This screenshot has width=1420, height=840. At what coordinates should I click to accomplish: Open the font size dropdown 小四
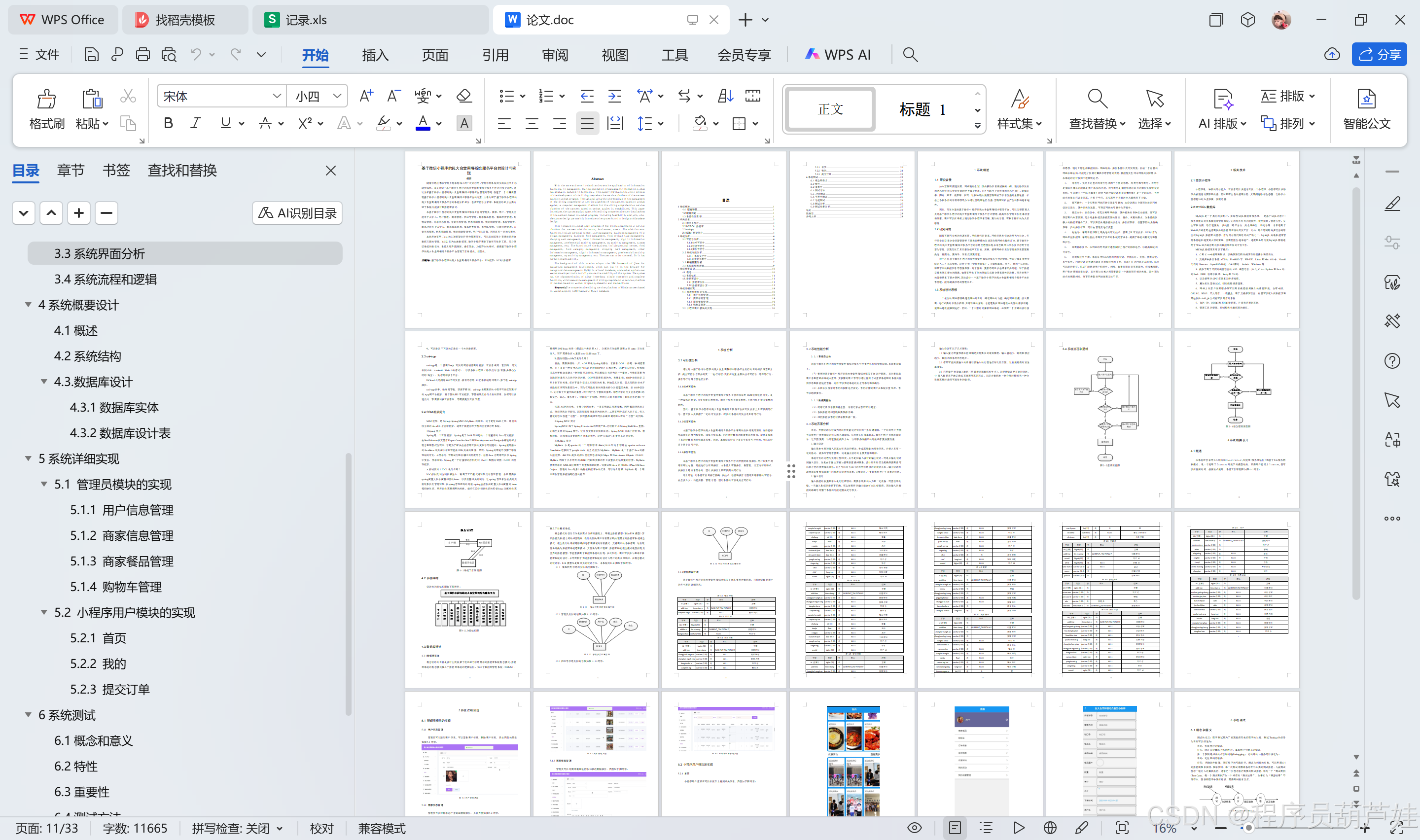(x=337, y=96)
